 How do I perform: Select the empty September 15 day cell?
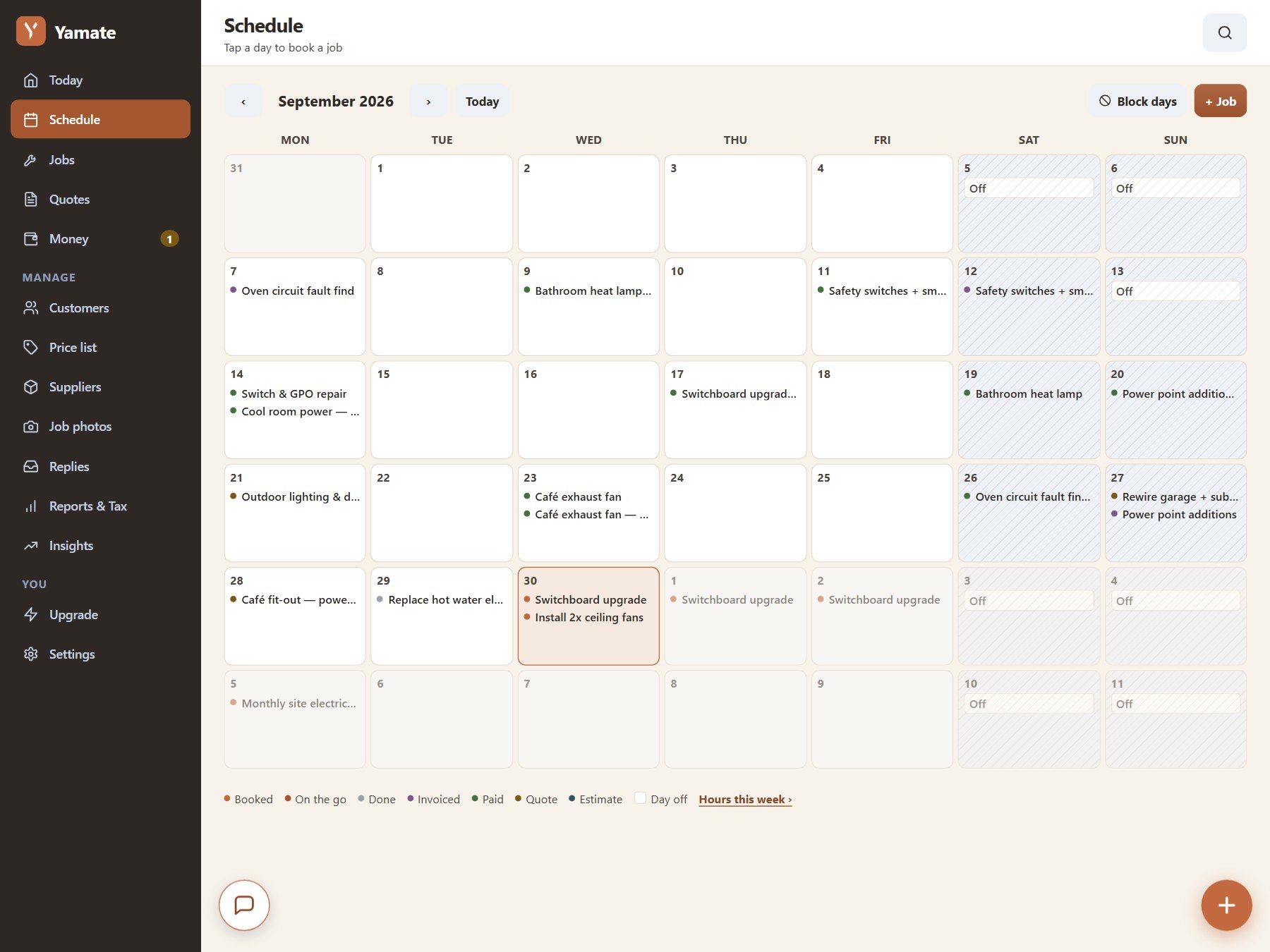[442, 410]
